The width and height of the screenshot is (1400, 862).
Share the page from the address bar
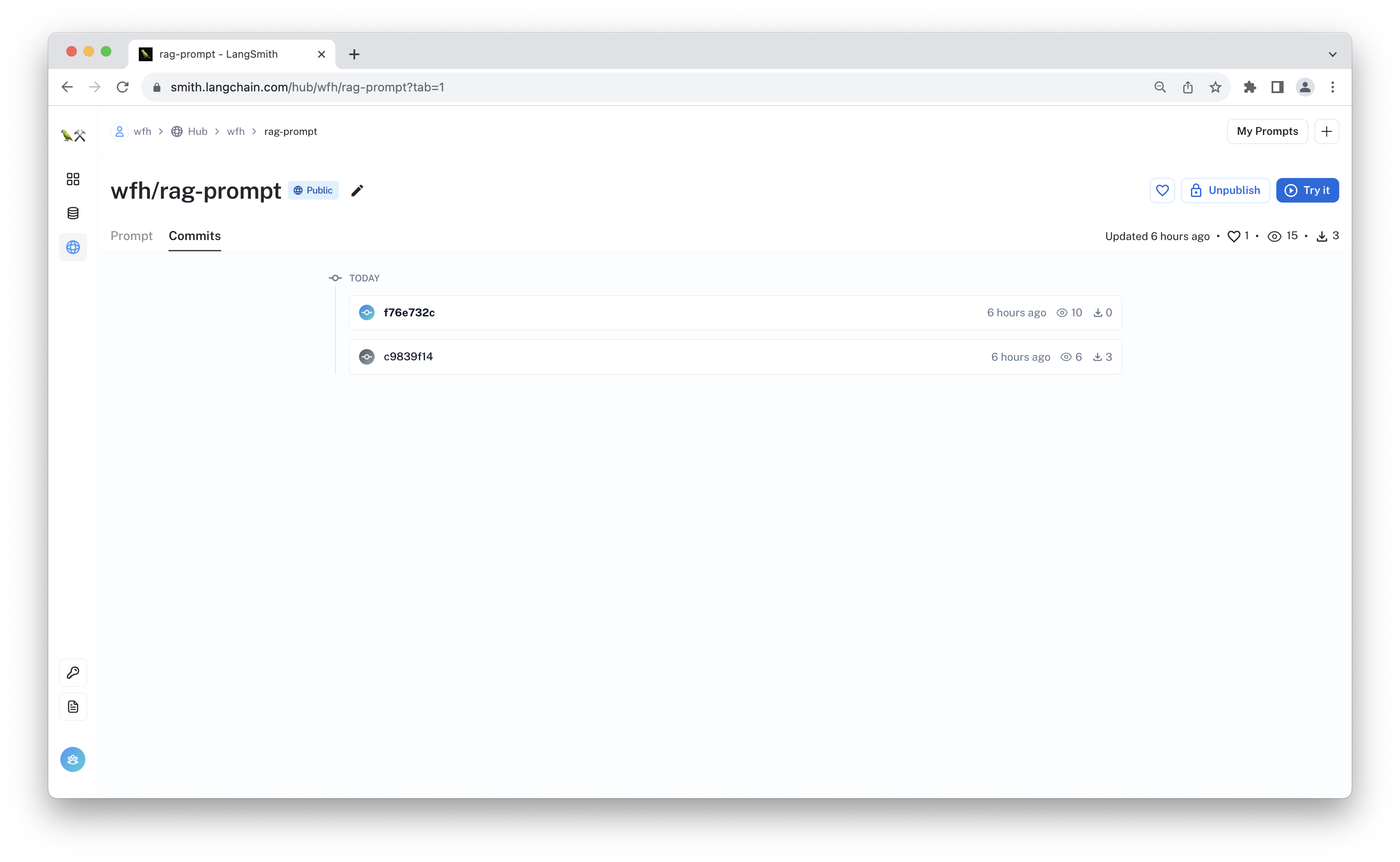[x=1187, y=87]
